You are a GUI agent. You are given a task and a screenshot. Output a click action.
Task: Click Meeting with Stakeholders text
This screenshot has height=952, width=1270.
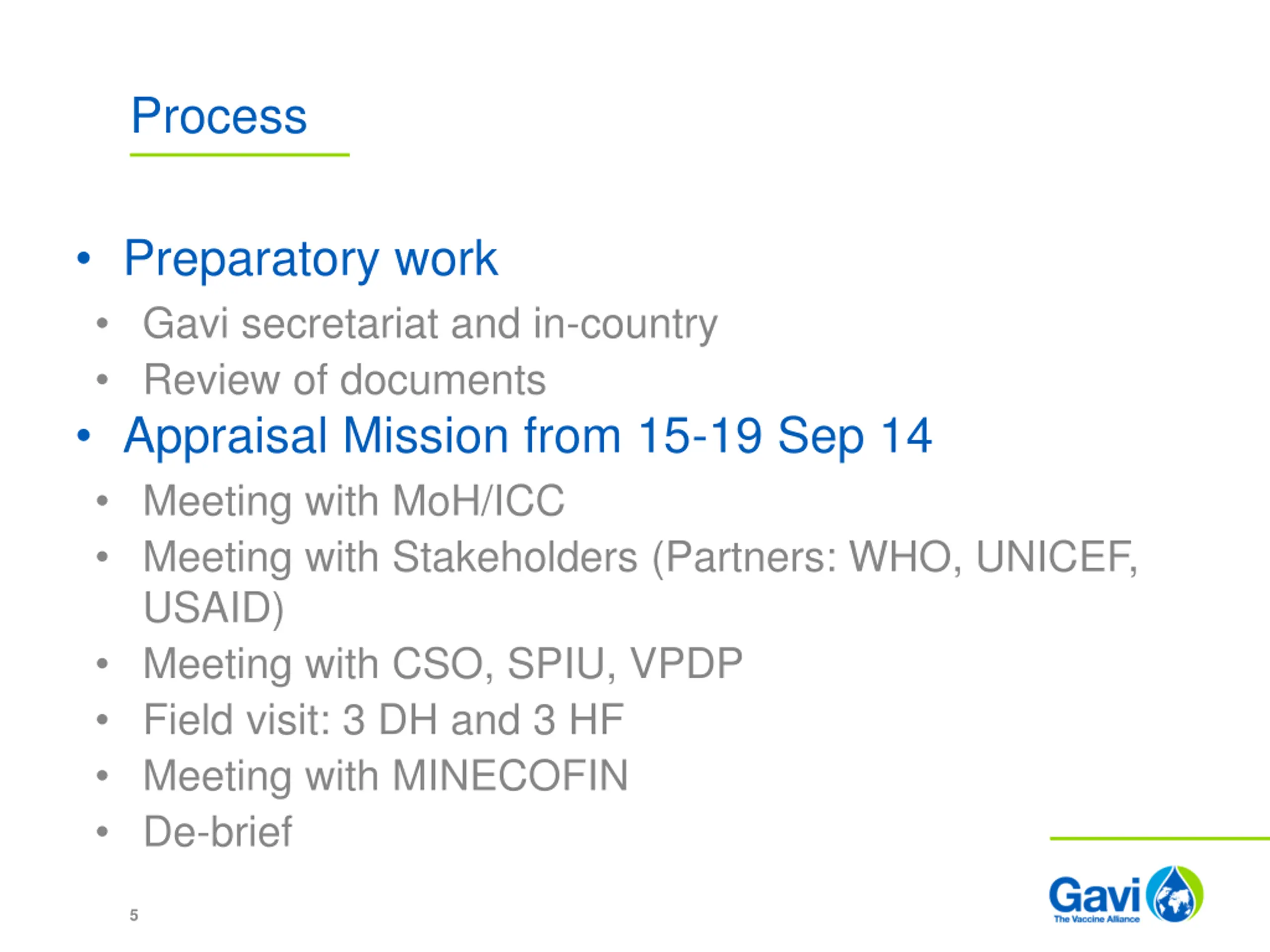click(390, 557)
